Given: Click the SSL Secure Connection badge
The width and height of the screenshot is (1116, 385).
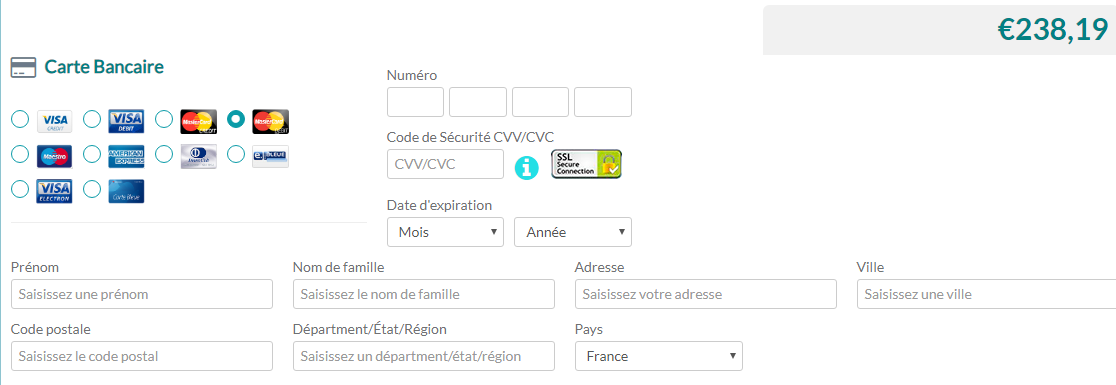Looking at the screenshot, I should (586, 164).
